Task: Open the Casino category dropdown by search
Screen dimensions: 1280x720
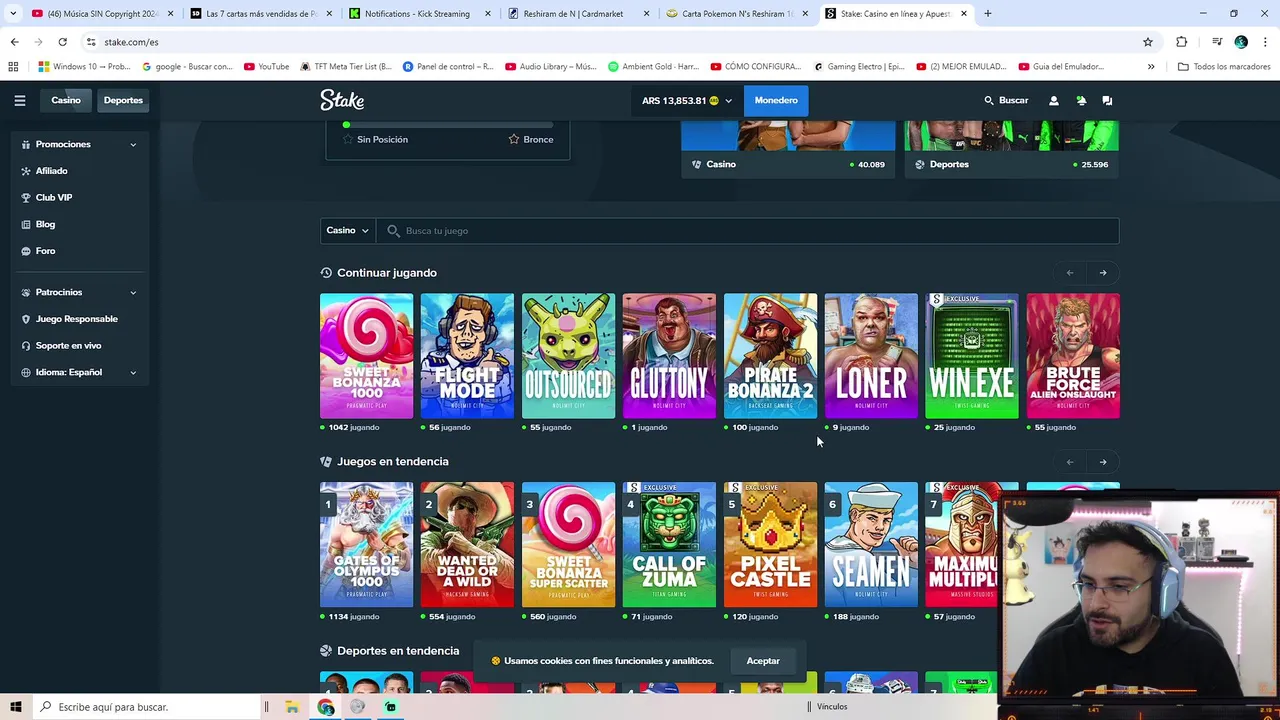Action: [347, 231]
